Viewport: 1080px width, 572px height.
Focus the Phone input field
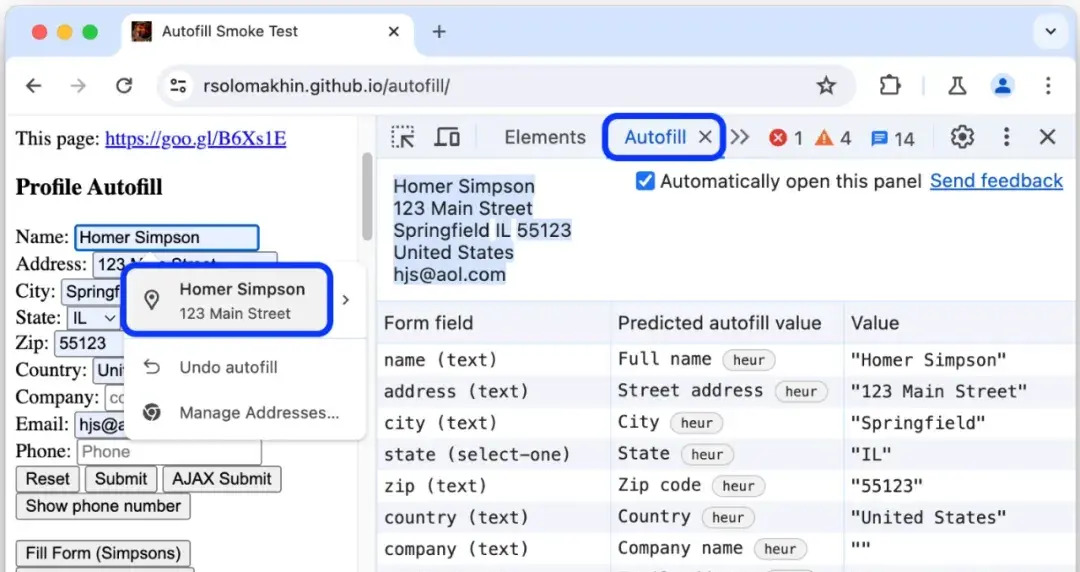coord(169,451)
